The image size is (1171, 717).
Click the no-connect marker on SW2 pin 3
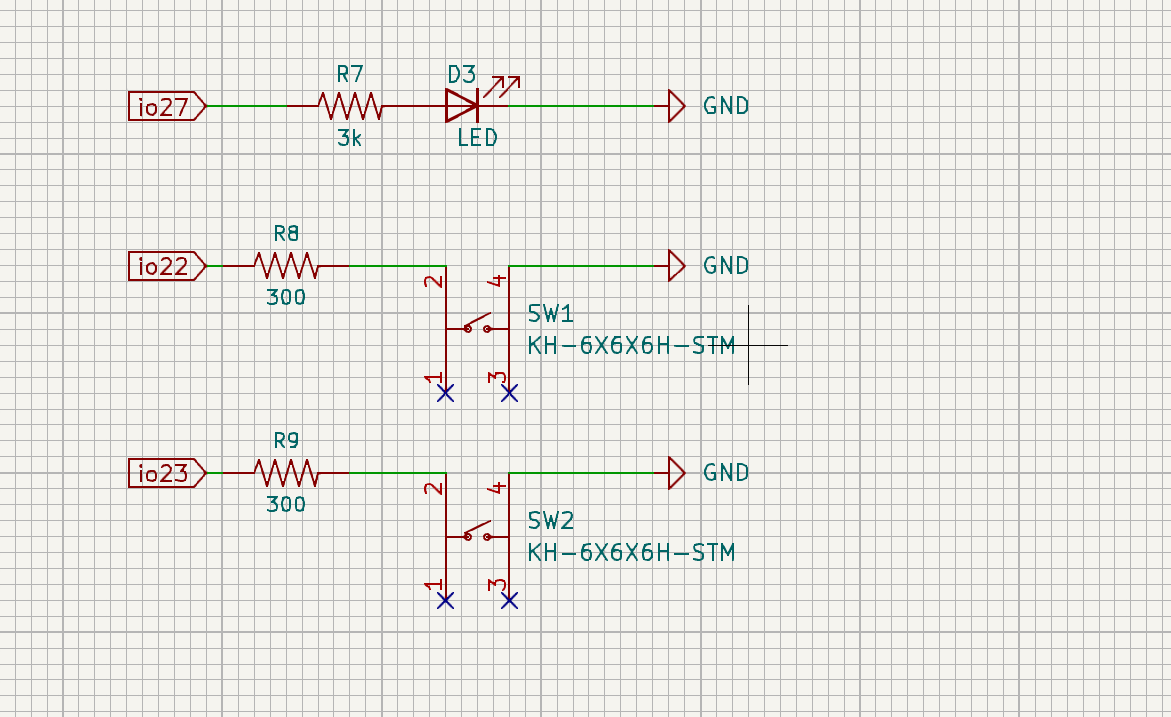click(x=509, y=601)
